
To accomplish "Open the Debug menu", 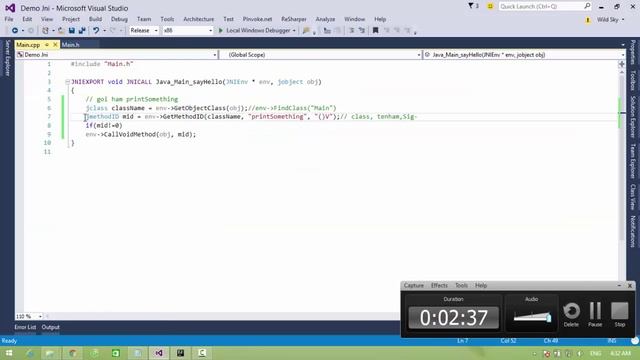I will click(119, 19).
